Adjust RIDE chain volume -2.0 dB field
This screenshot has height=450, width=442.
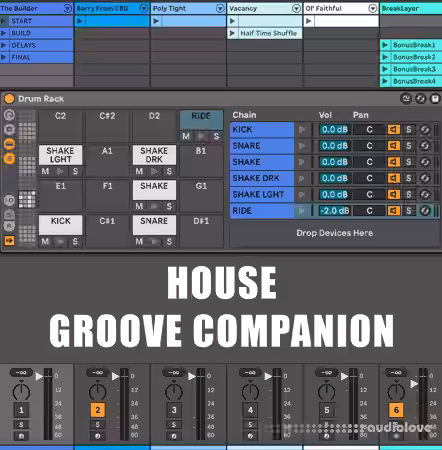click(x=335, y=211)
